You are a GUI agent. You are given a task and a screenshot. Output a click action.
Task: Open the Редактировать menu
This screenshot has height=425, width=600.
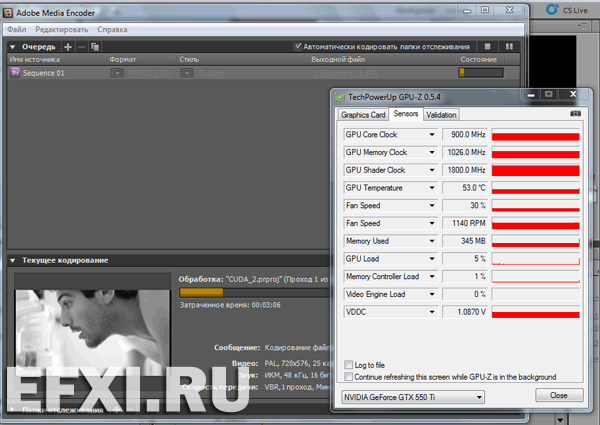(x=62, y=29)
